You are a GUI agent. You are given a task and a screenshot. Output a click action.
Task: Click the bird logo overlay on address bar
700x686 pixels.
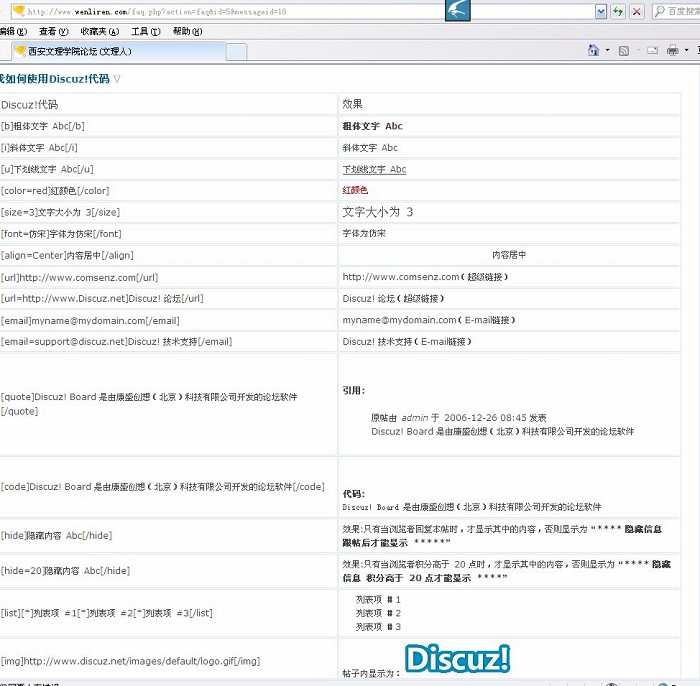[x=458, y=10]
